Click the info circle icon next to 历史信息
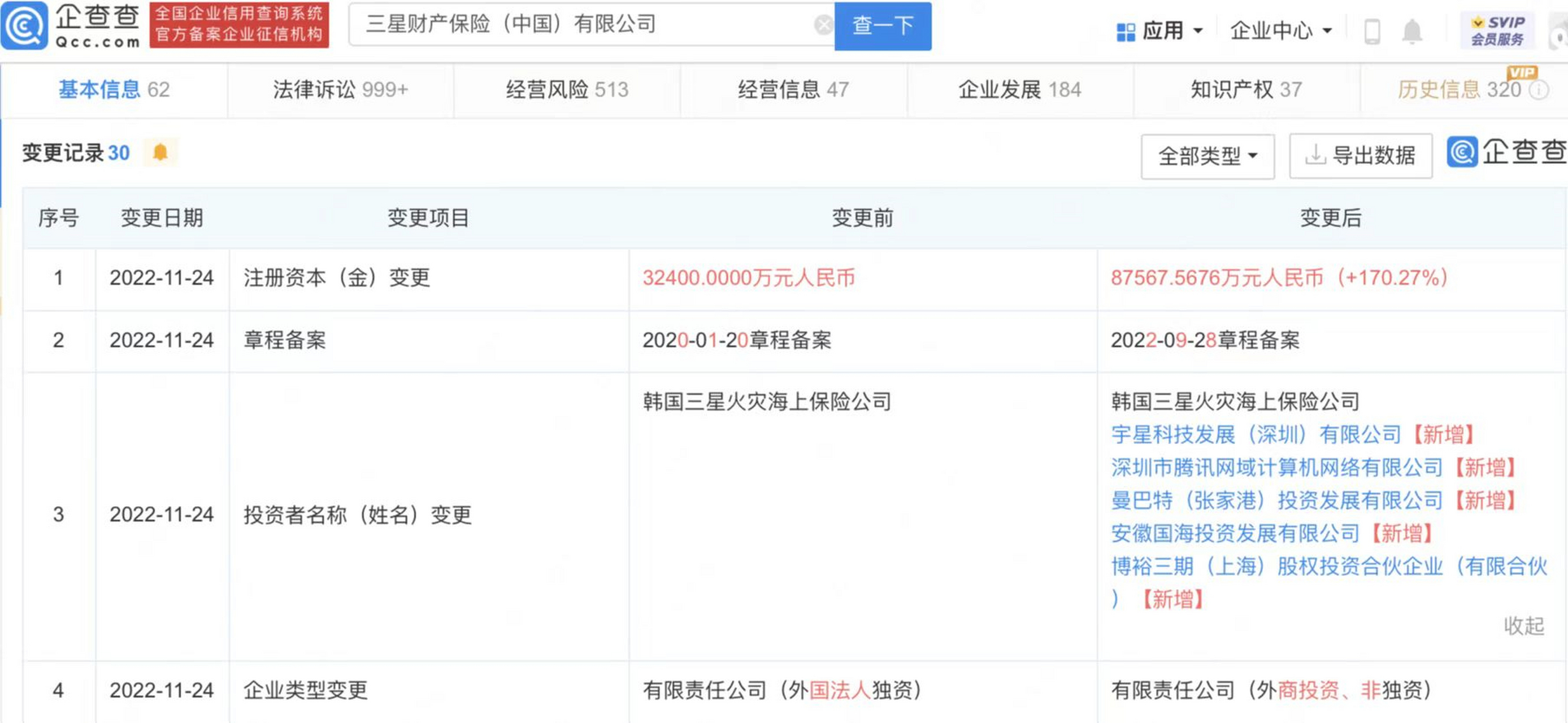This screenshot has height=723, width=1568. (1539, 90)
